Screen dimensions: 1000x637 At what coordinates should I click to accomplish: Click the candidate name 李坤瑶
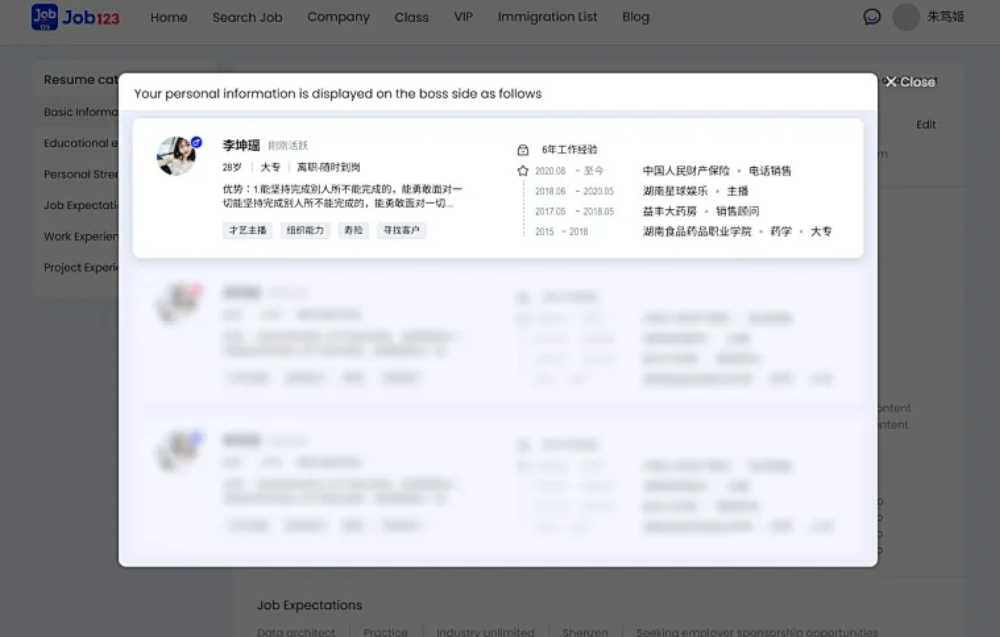[241, 146]
